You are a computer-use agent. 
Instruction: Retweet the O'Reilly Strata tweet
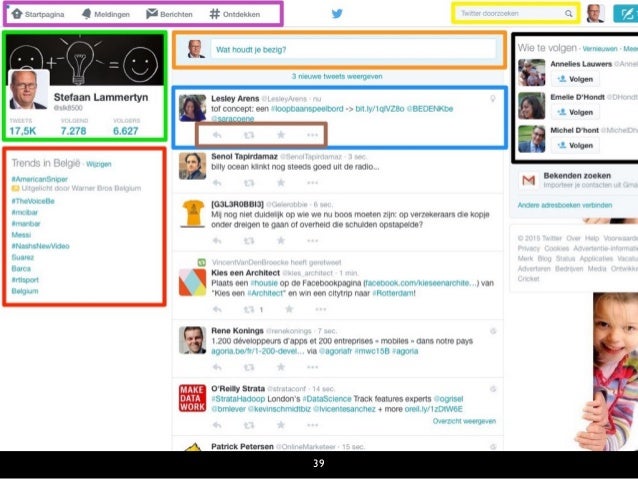pos(249,425)
